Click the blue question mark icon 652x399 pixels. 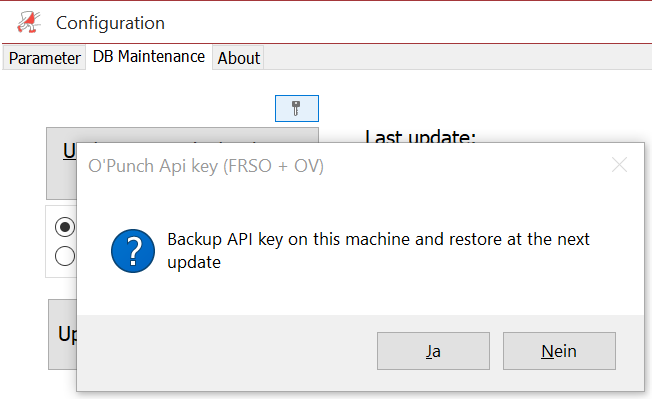click(133, 251)
